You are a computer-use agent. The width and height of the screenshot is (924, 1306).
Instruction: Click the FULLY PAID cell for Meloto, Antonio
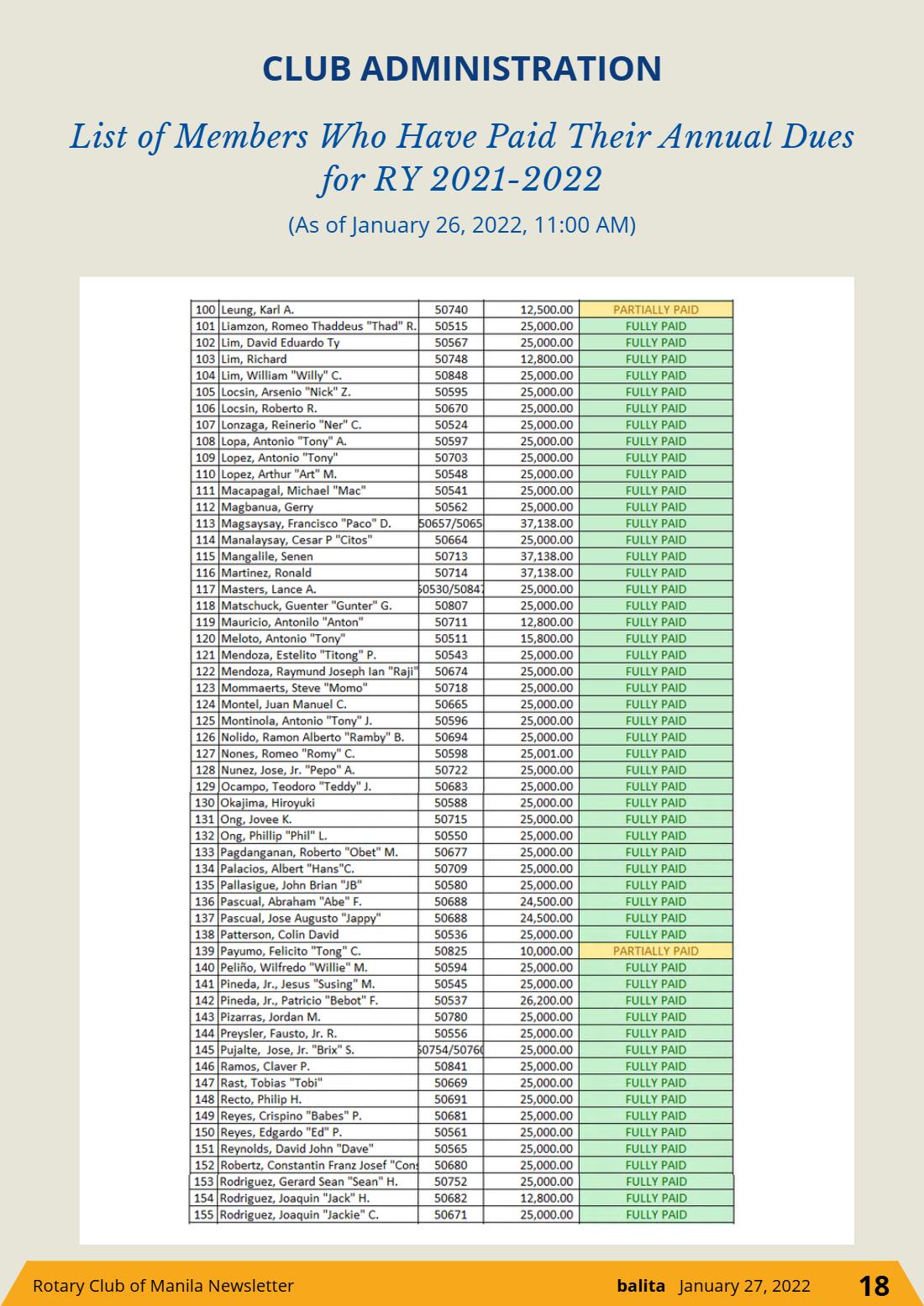tap(656, 638)
